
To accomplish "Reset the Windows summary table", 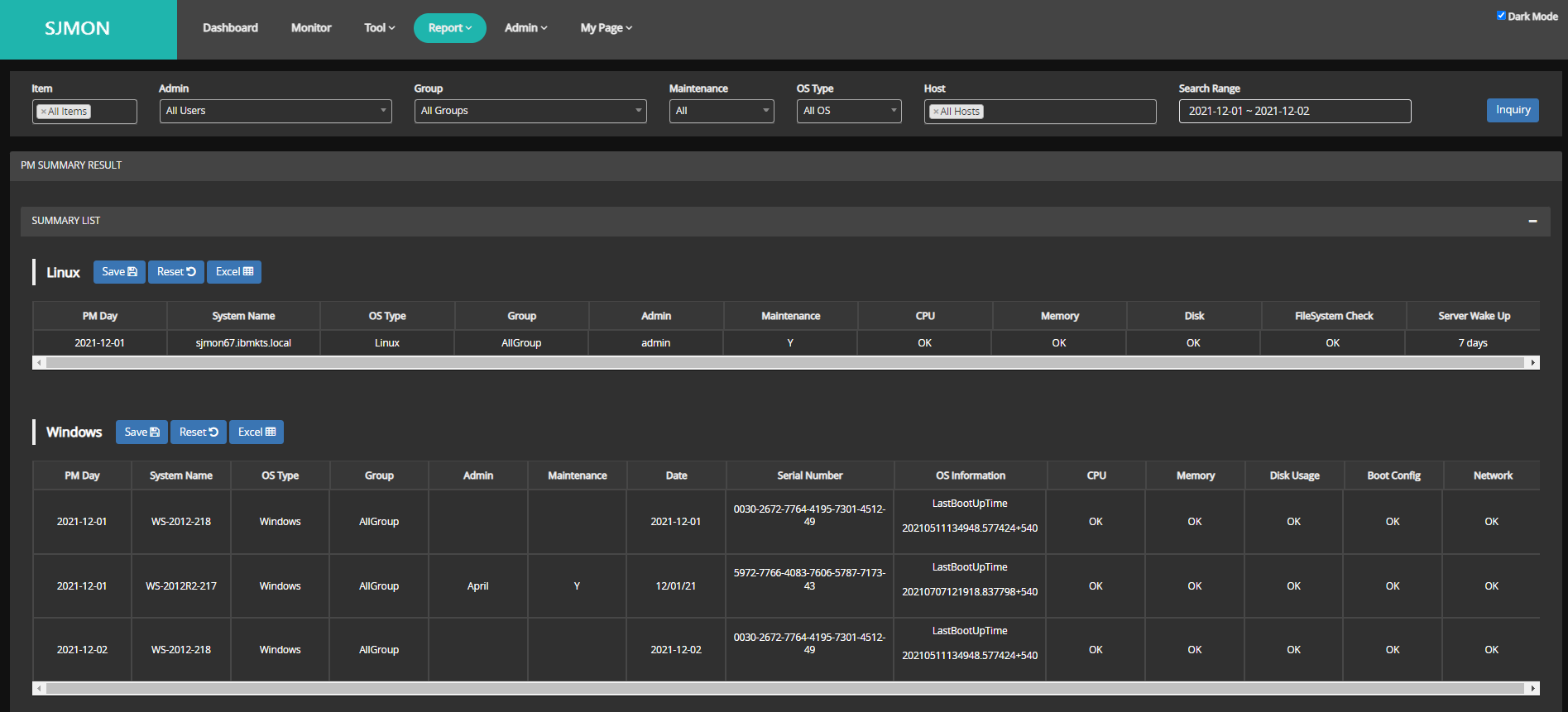I will coord(199,432).
